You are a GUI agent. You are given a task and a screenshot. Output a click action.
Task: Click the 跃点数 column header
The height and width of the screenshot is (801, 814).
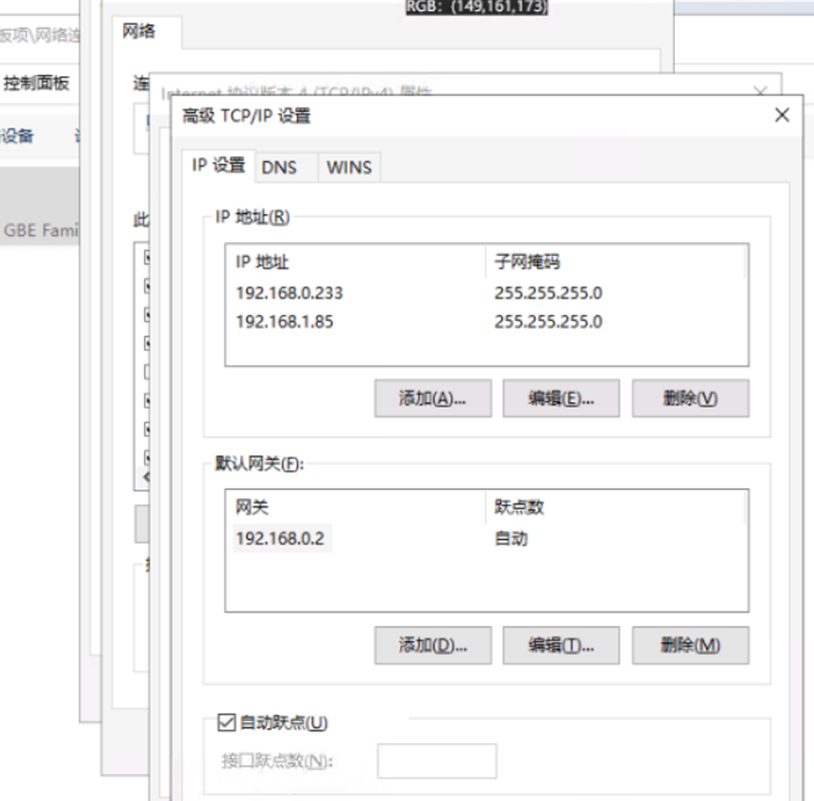pyautogui.click(x=616, y=507)
